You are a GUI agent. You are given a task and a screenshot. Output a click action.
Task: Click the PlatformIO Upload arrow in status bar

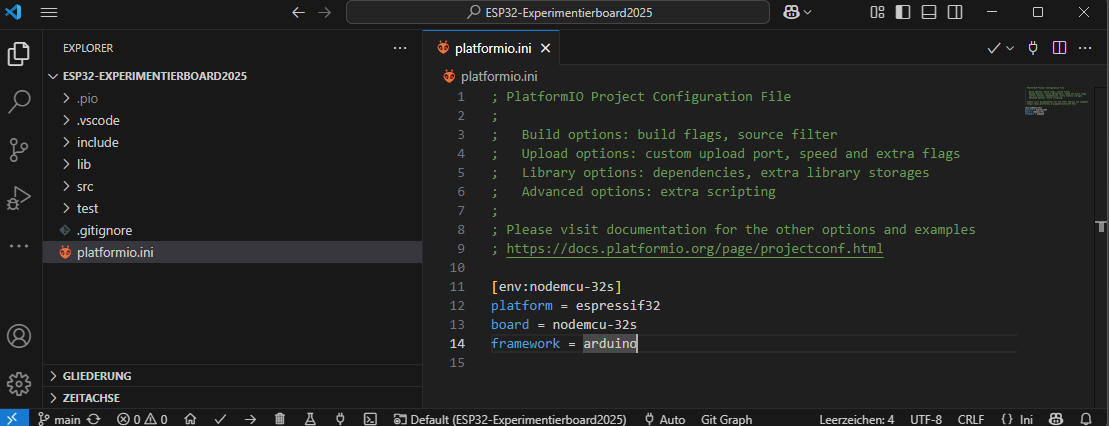pyautogui.click(x=250, y=419)
